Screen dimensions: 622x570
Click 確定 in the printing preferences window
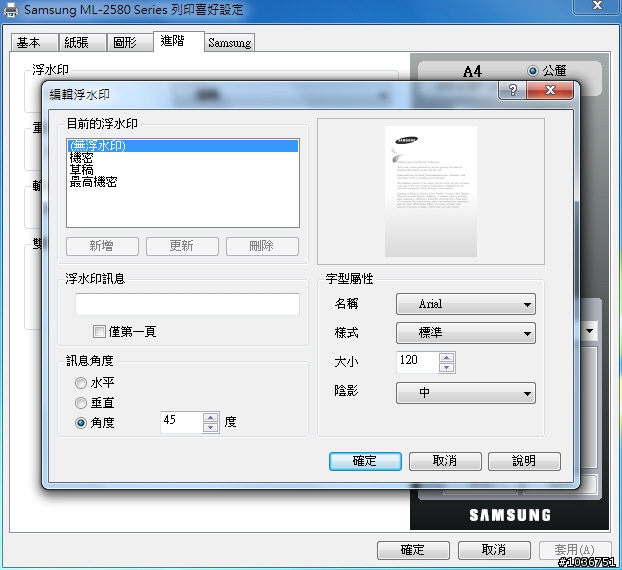[x=413, y=550]
